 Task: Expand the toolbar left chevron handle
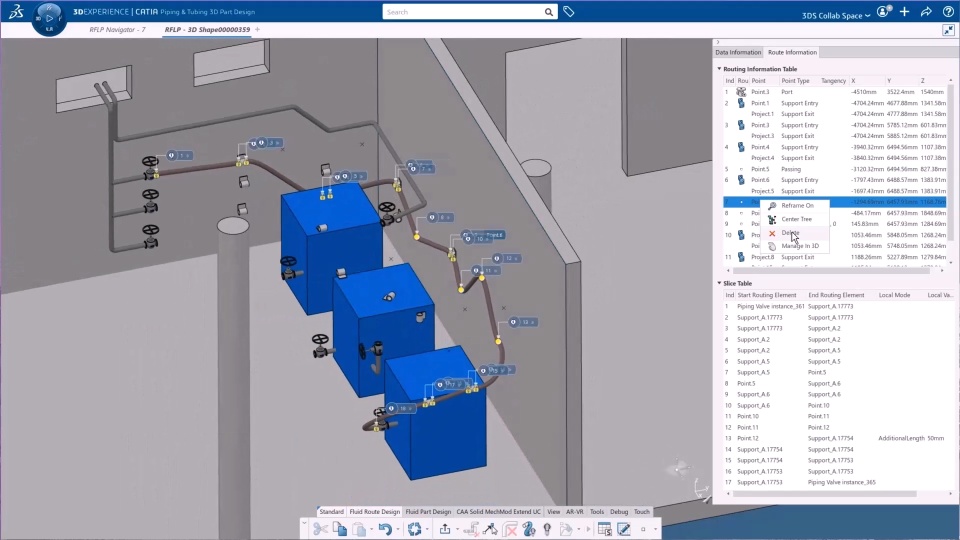coord(304,524)
